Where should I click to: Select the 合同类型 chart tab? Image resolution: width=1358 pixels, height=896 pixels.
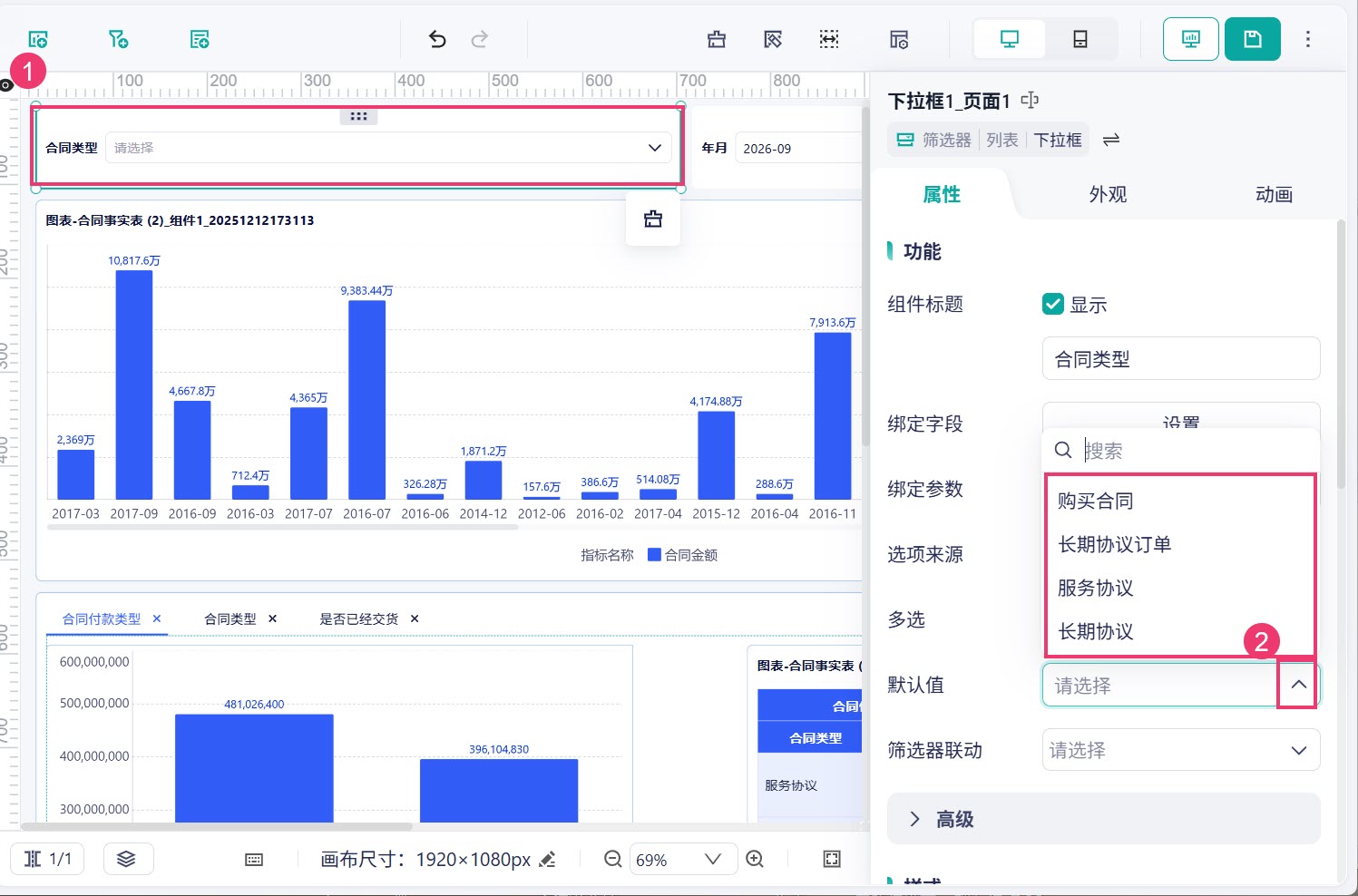tap(230, 618)
